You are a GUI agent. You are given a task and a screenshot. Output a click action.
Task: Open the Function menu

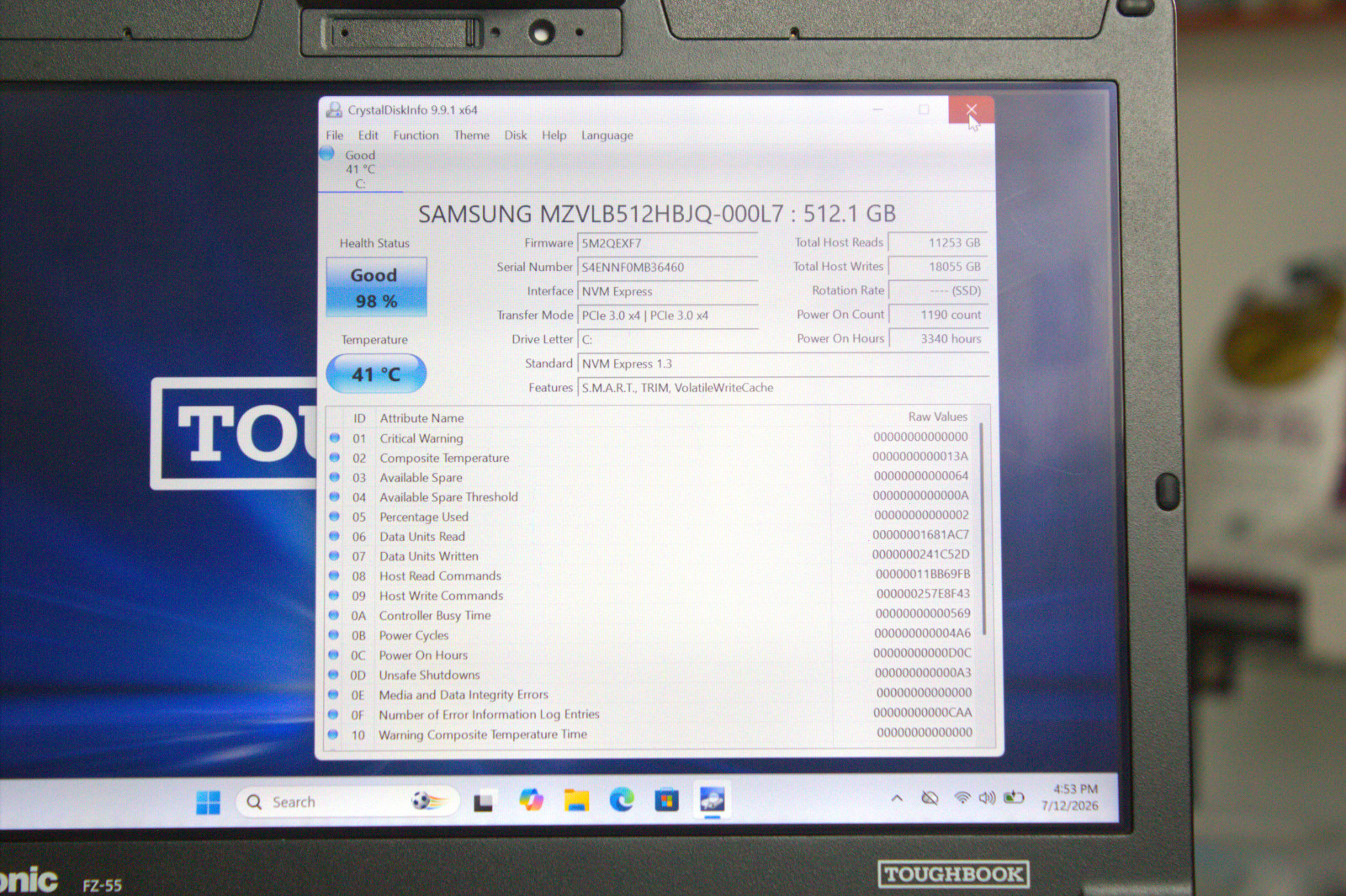tap(416, 135)
